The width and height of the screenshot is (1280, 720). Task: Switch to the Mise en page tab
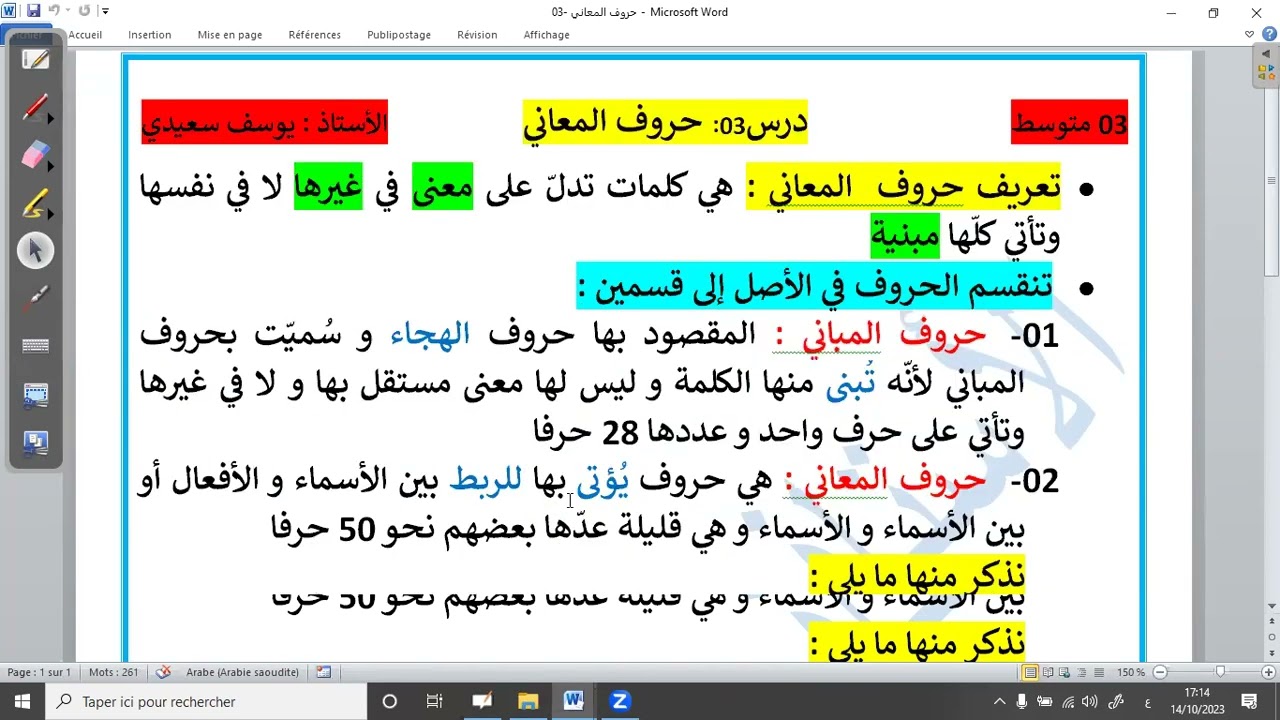coord(230,35)
